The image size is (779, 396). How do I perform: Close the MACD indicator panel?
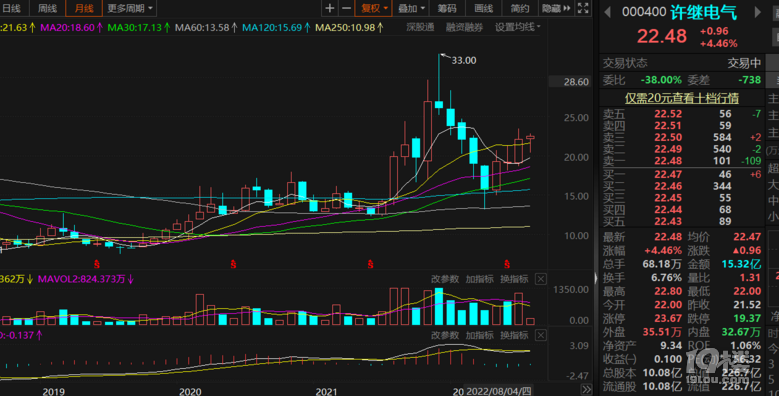tap(541, 335)
